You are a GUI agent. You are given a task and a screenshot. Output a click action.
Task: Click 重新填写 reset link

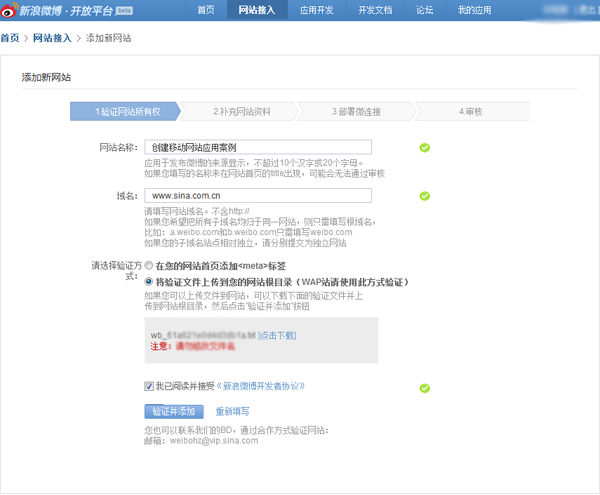click(x=233, y=412)
